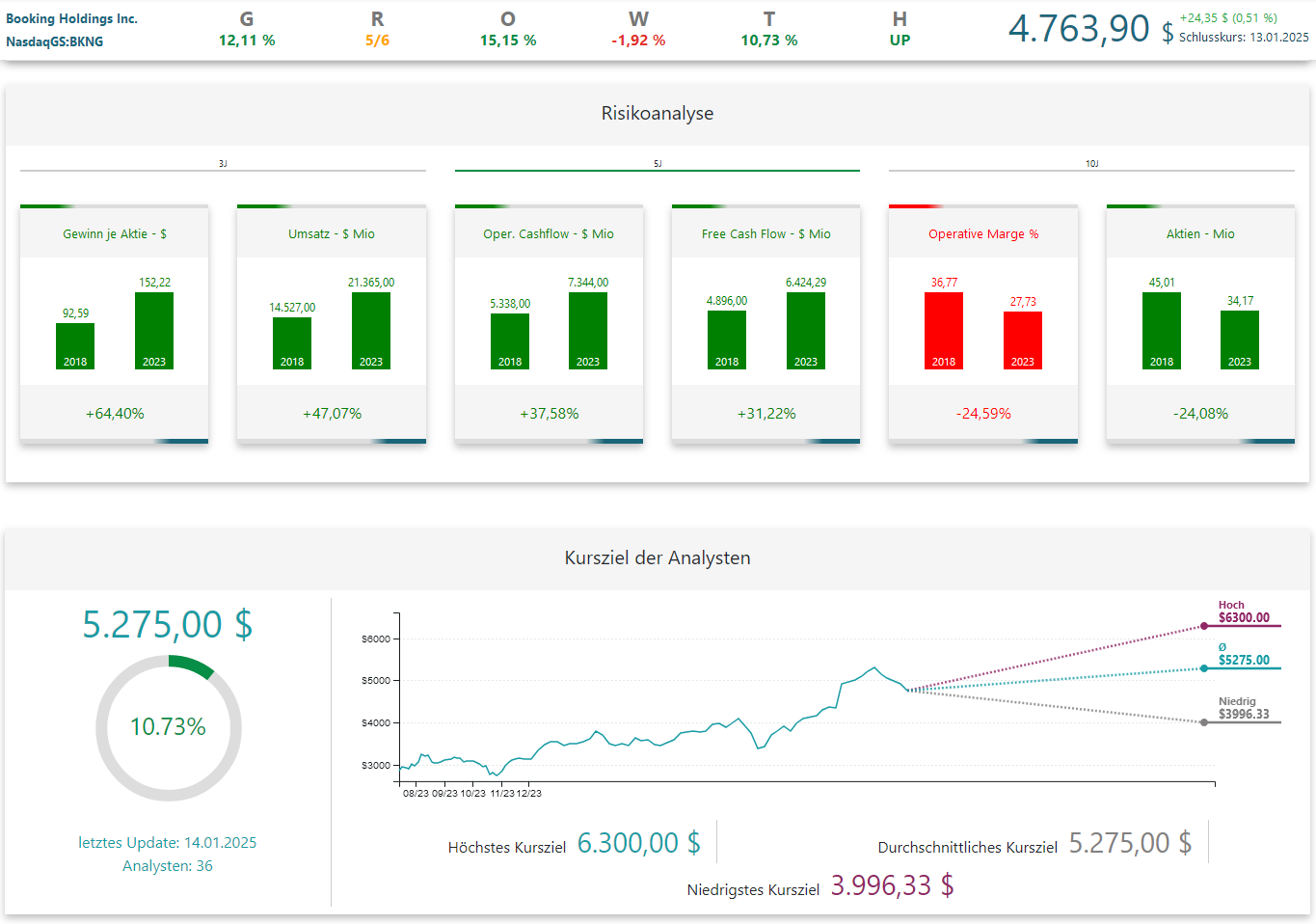The image size is (1316, 924).
Task: Click the +37,58% change value
Action: click(x=550, y=413)
